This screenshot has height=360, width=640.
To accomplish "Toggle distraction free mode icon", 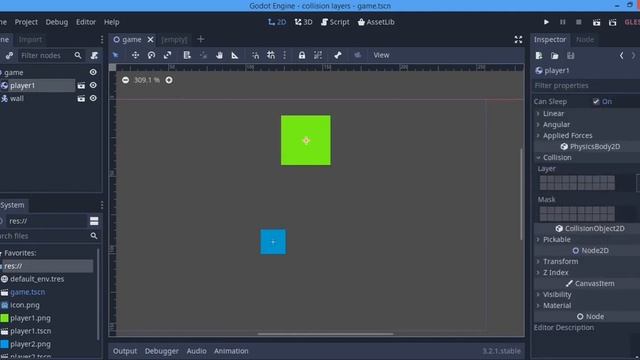I will coord(518,39).
